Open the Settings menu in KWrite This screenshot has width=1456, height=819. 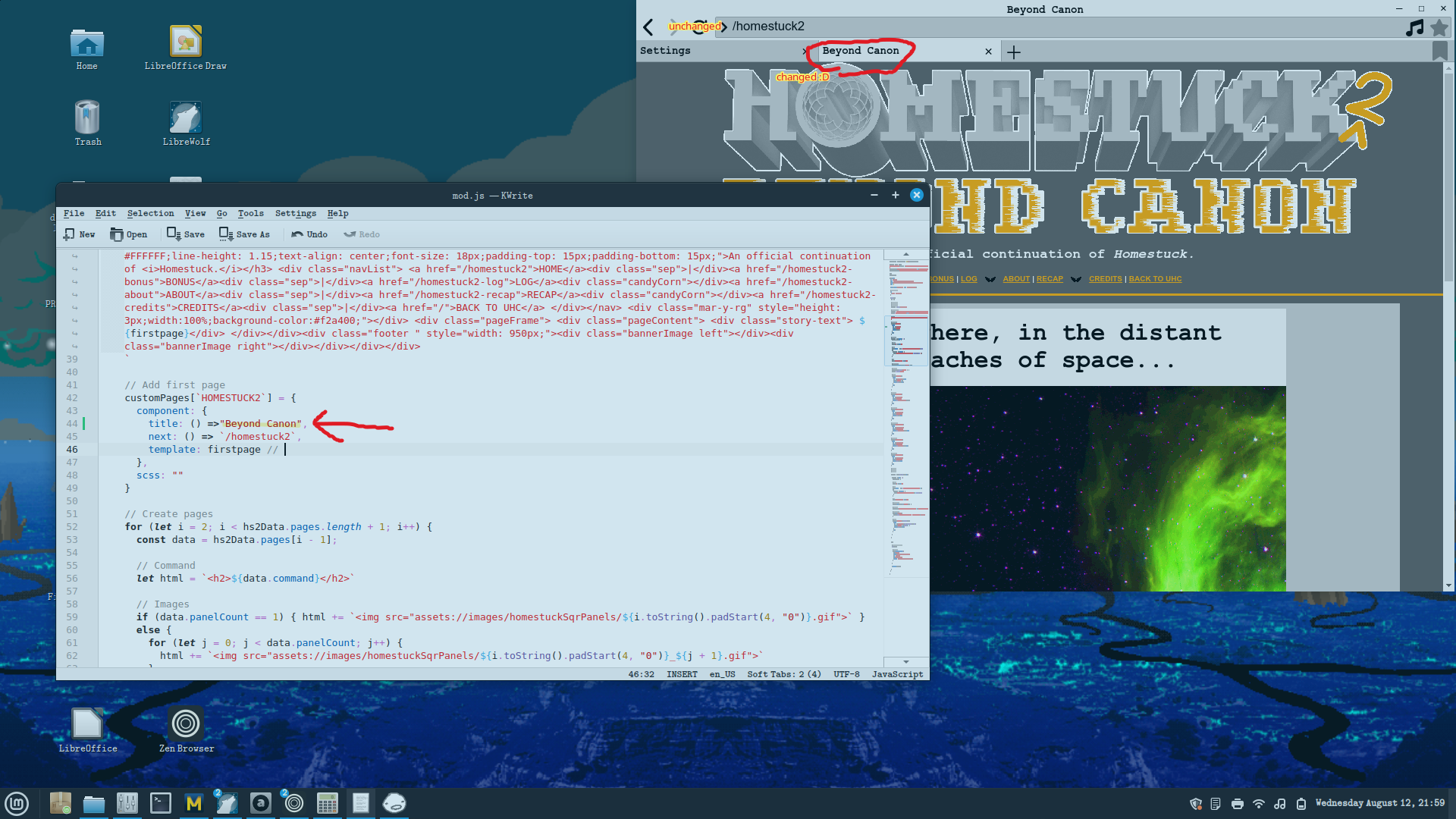pyautogui.click(x=296, y=214)
